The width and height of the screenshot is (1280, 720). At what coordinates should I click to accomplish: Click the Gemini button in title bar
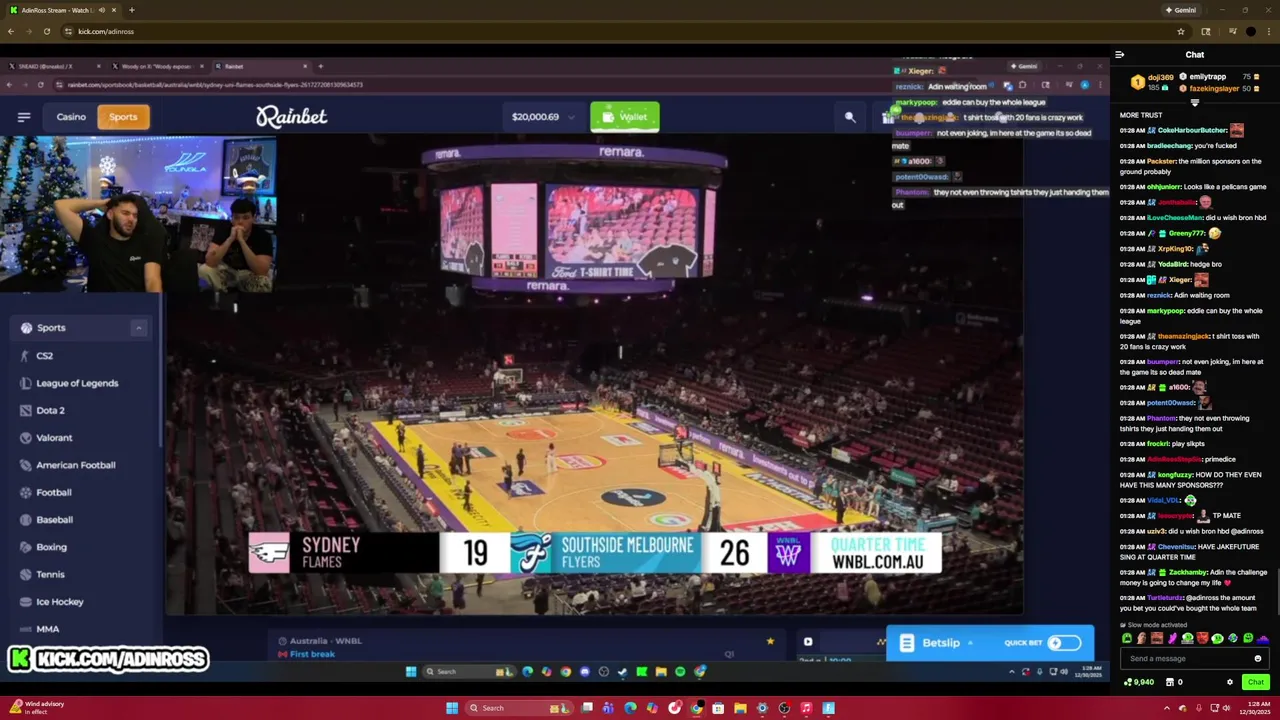(1181, 10)
